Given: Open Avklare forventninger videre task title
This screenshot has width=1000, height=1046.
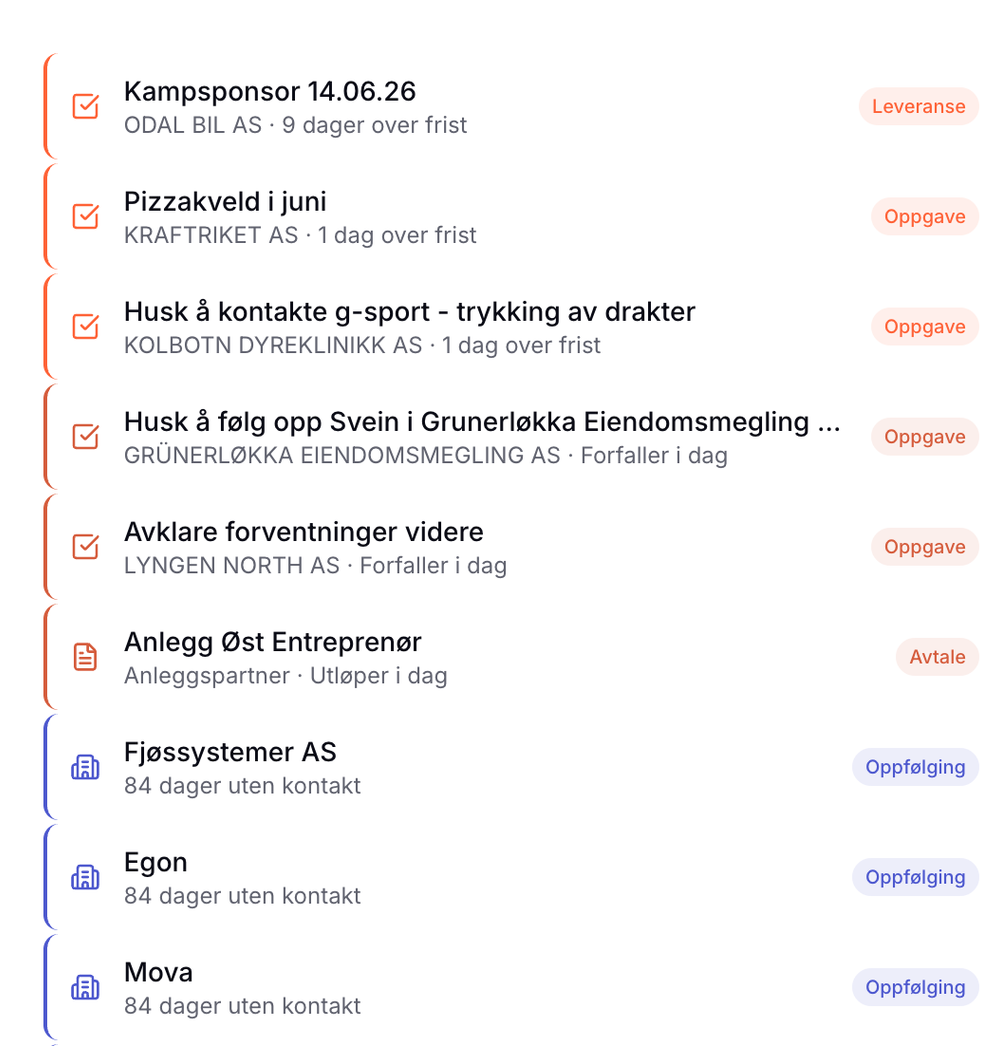Looking at the screenshot, I should coord(304,532).
